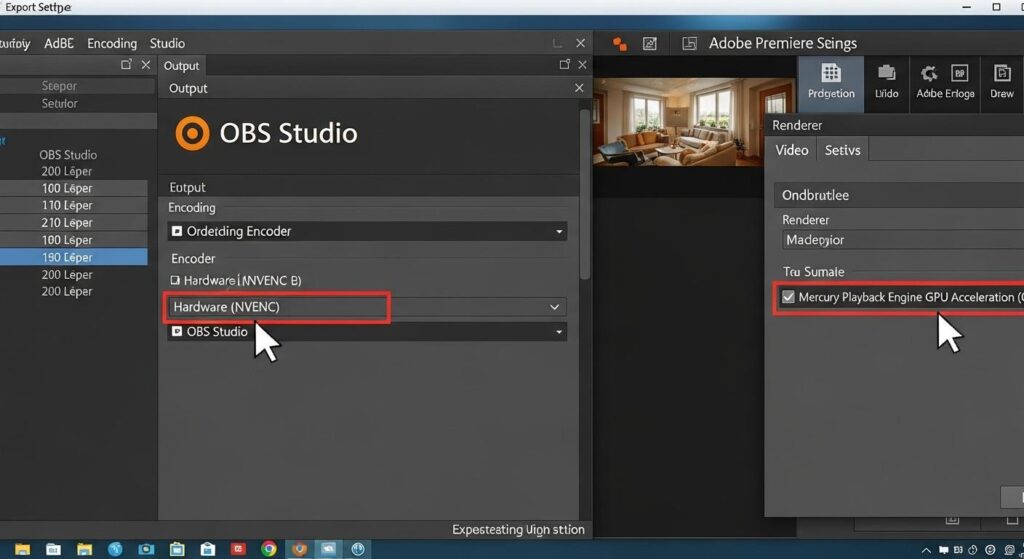Click the Tru Sumale label
This screenshot has height=559, width=1024.
(x=814, y=272)
